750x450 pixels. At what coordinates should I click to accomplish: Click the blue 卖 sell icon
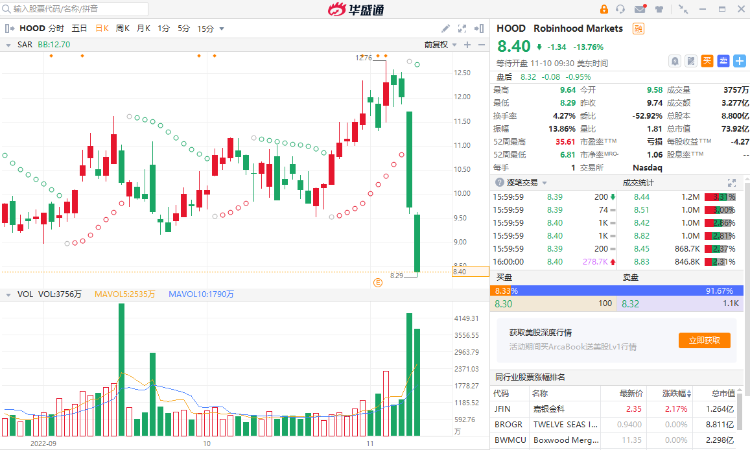(x=723, y=61)
